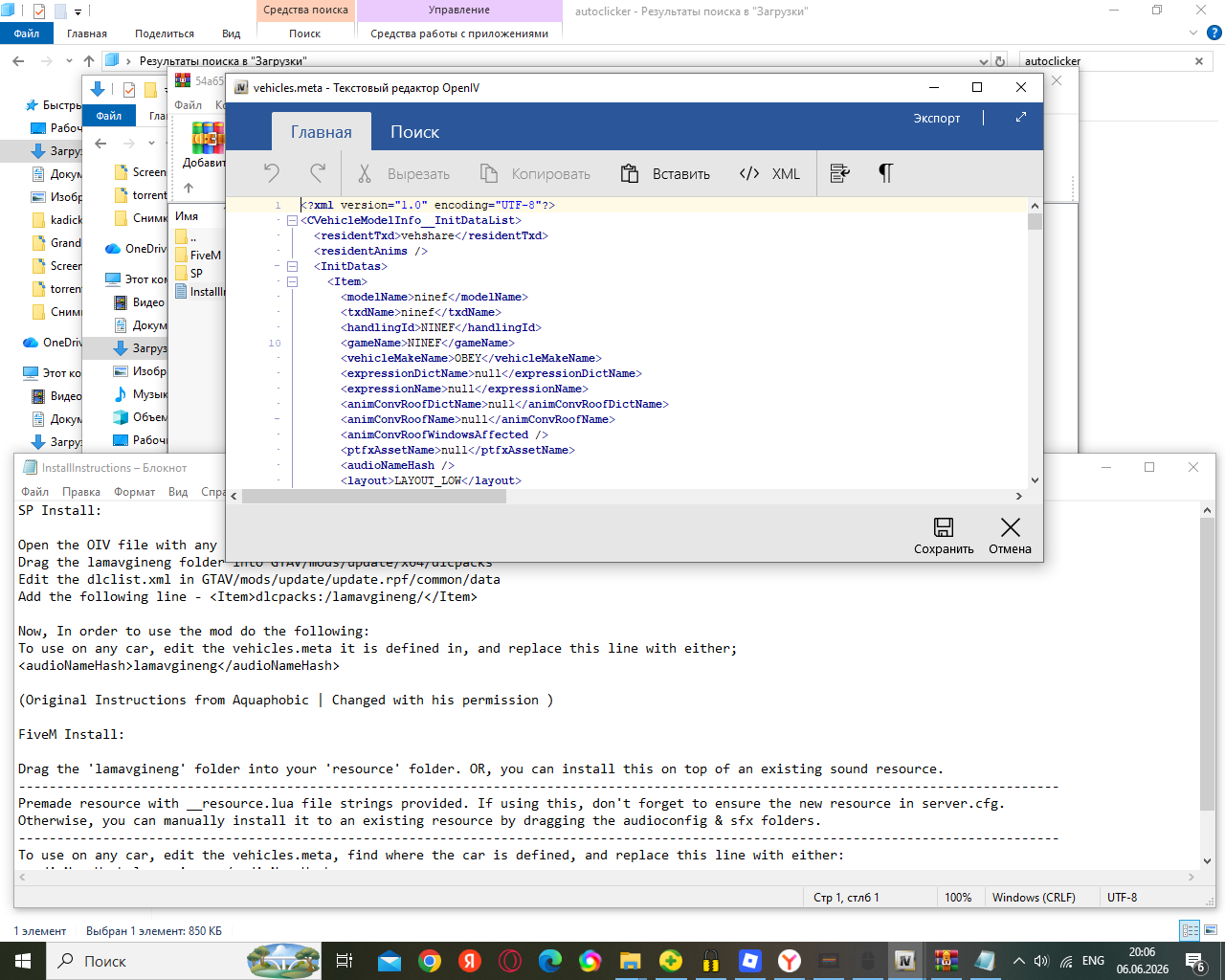Viewport: 1225px width, 980px height.
Task: Open Task View on the taskbar
Action: [345, 961]
